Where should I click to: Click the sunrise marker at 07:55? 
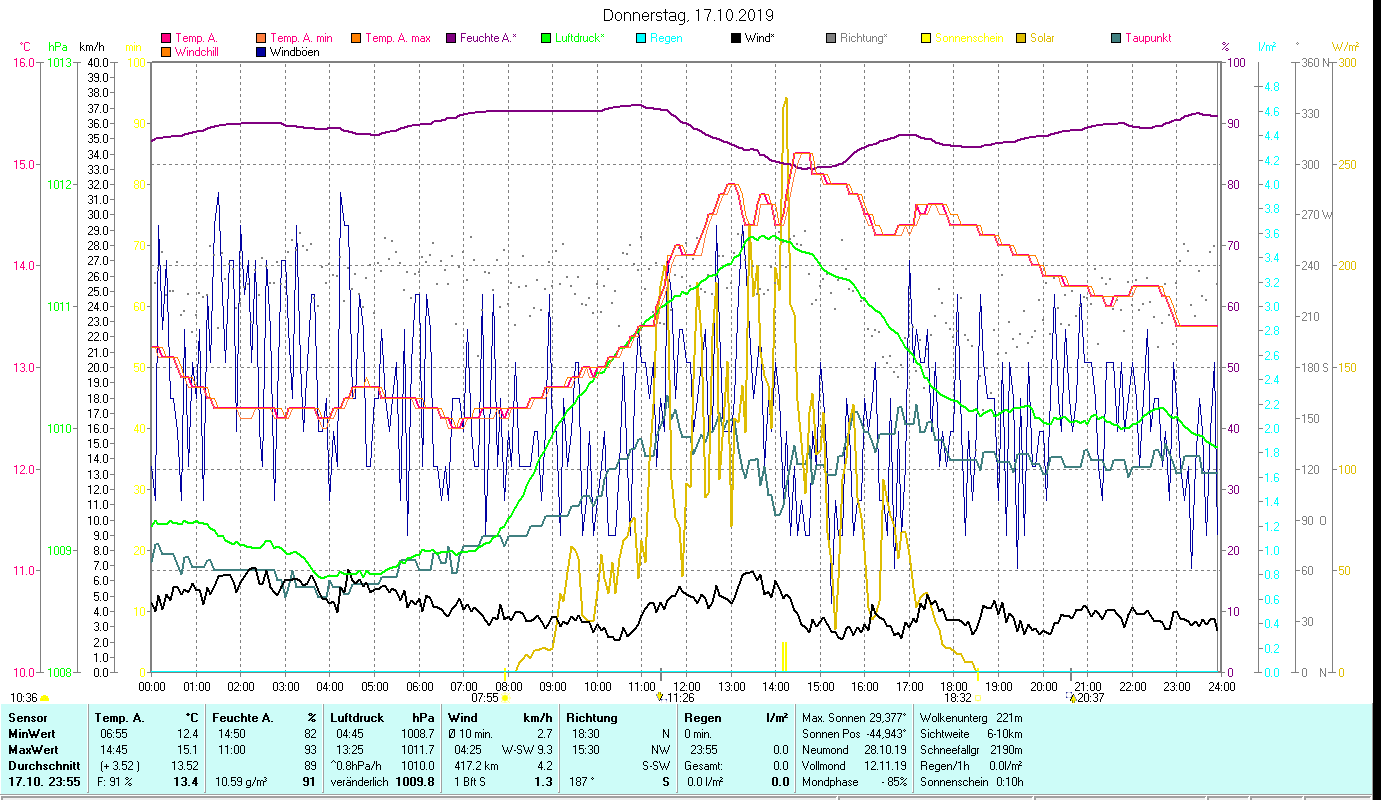[505, 698]
